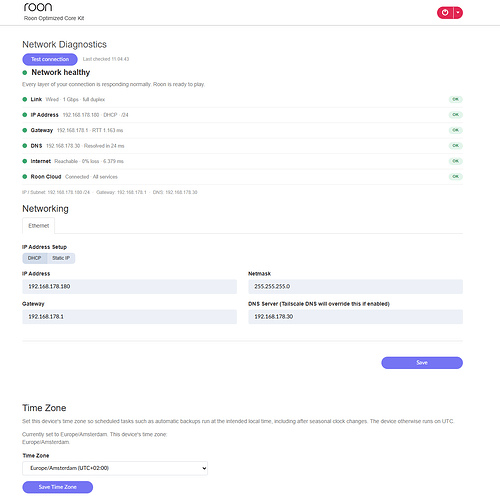Click the Netmask input field
The width and height of the screenshot is (500, 500).
click(x=355, y=287)
